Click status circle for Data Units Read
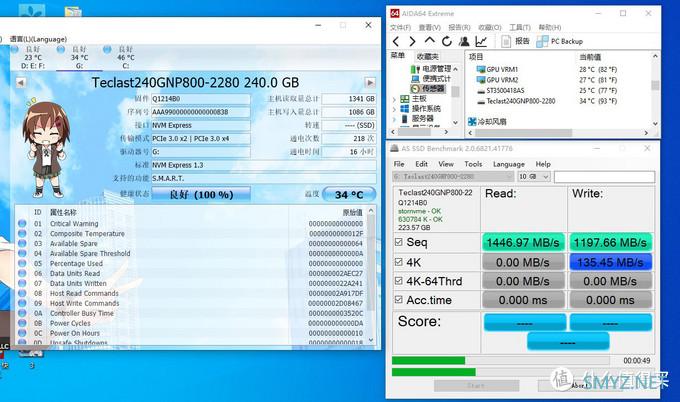The height and width of the screenshot is (402, 680). tap(22, 273)
